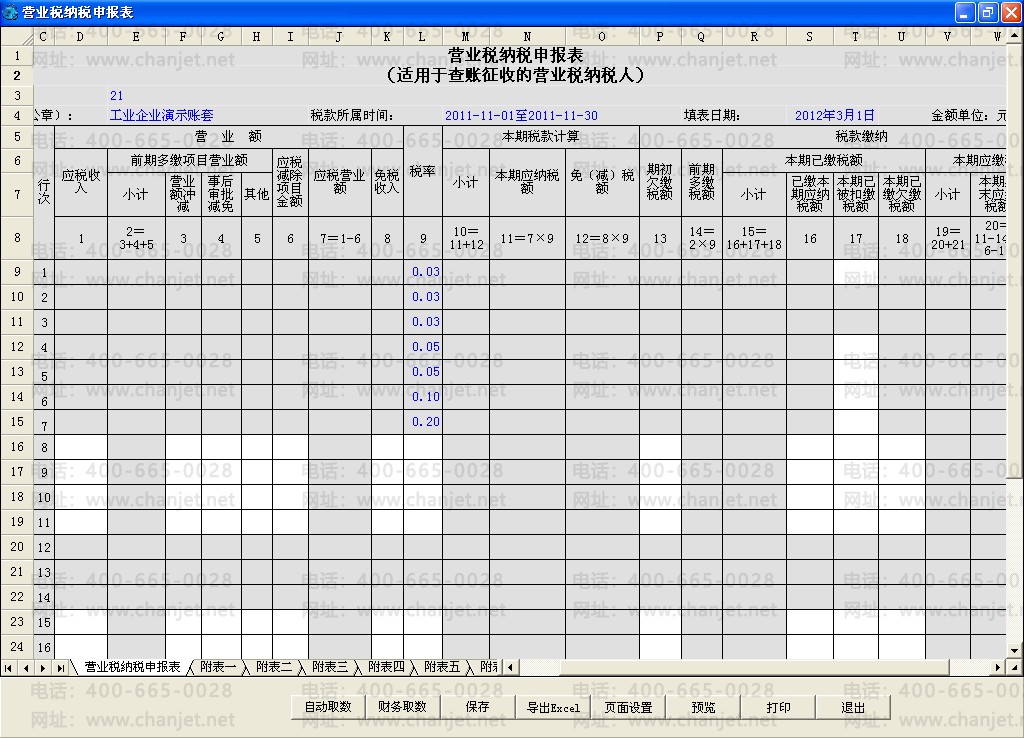1024x738 pixels.
Task: Click the 税款缴纳 section heading
Action: point(861,136)
